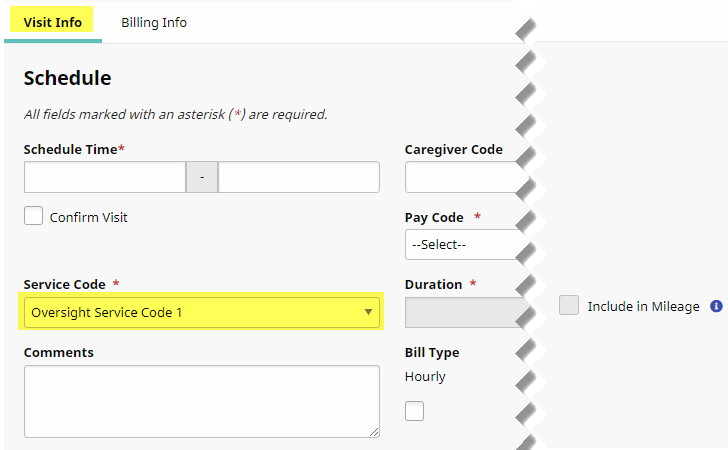This screenshot has width=728, height=450.
Task: Click the Service Code field label
Action: point(66,284)
